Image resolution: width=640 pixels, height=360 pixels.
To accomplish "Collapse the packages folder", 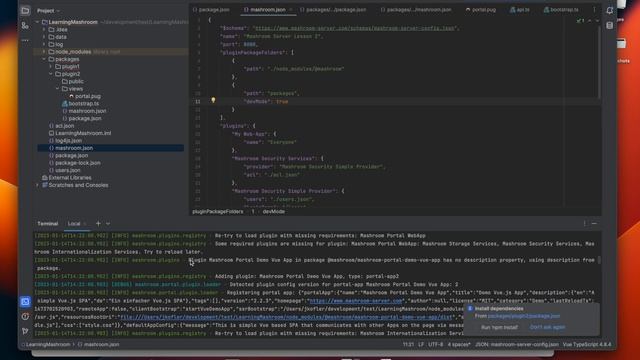I will point(44,59).
